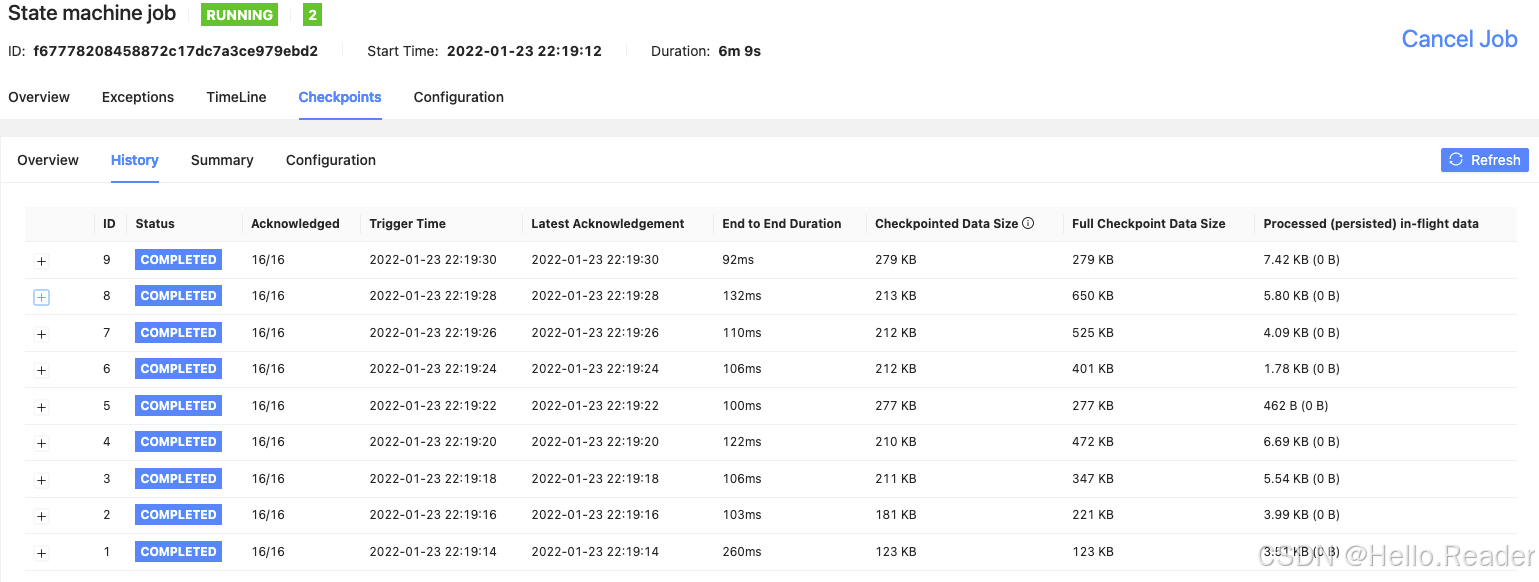Click the COMPLETED badge on checkpoint 5
Screen dimensions: 1539x582
coord(178,405)
